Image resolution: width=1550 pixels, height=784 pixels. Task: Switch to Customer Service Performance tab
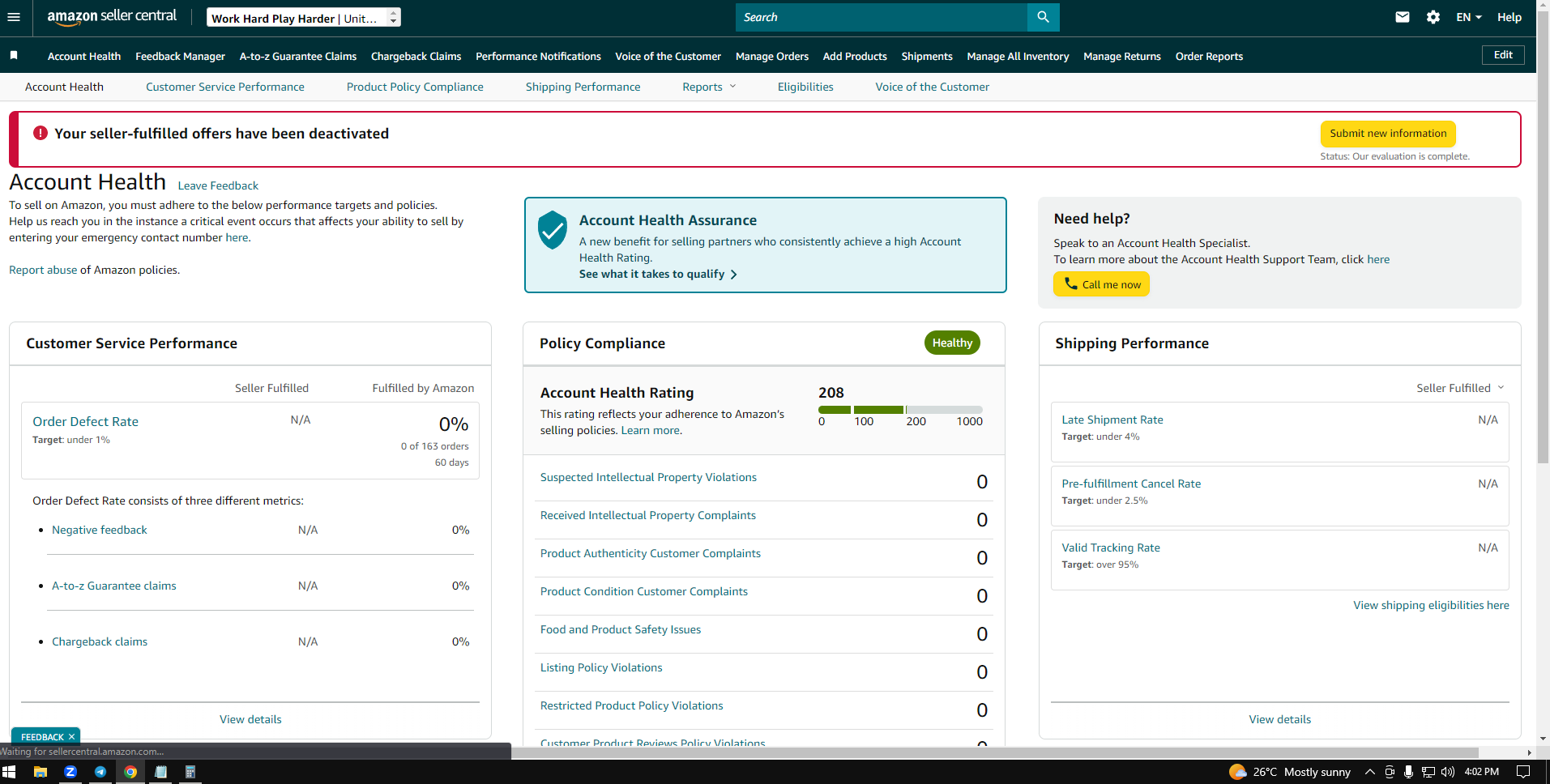[x=225, y=87]
